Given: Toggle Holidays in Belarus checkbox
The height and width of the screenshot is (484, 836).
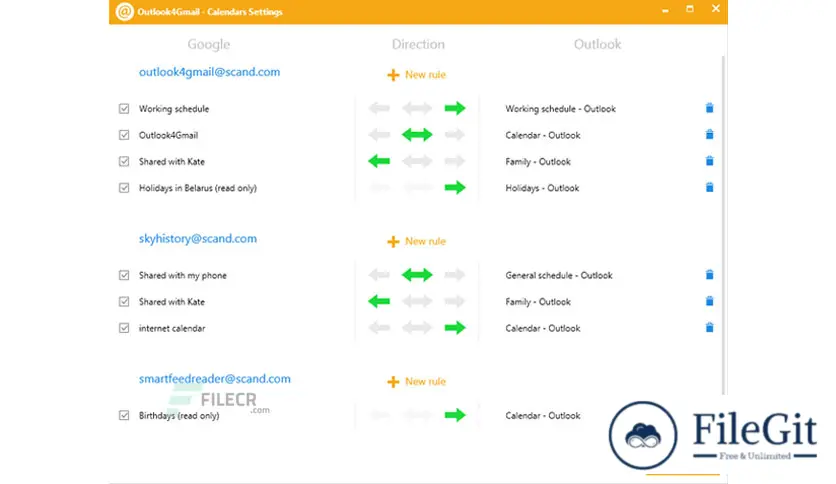Looking at the screenshot, I should coord(124,188).
